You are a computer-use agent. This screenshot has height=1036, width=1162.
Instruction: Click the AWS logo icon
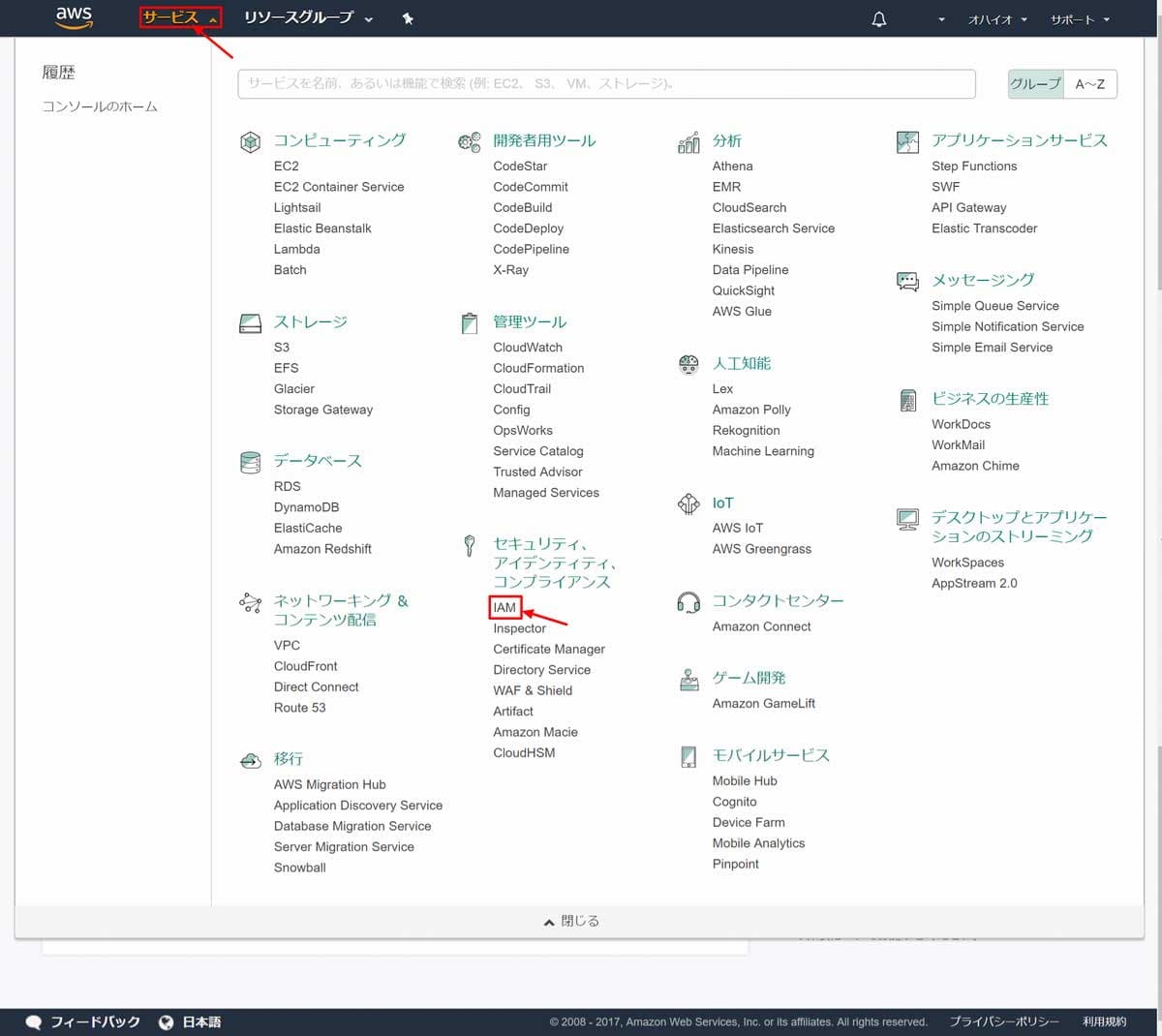tap(74, 17)
